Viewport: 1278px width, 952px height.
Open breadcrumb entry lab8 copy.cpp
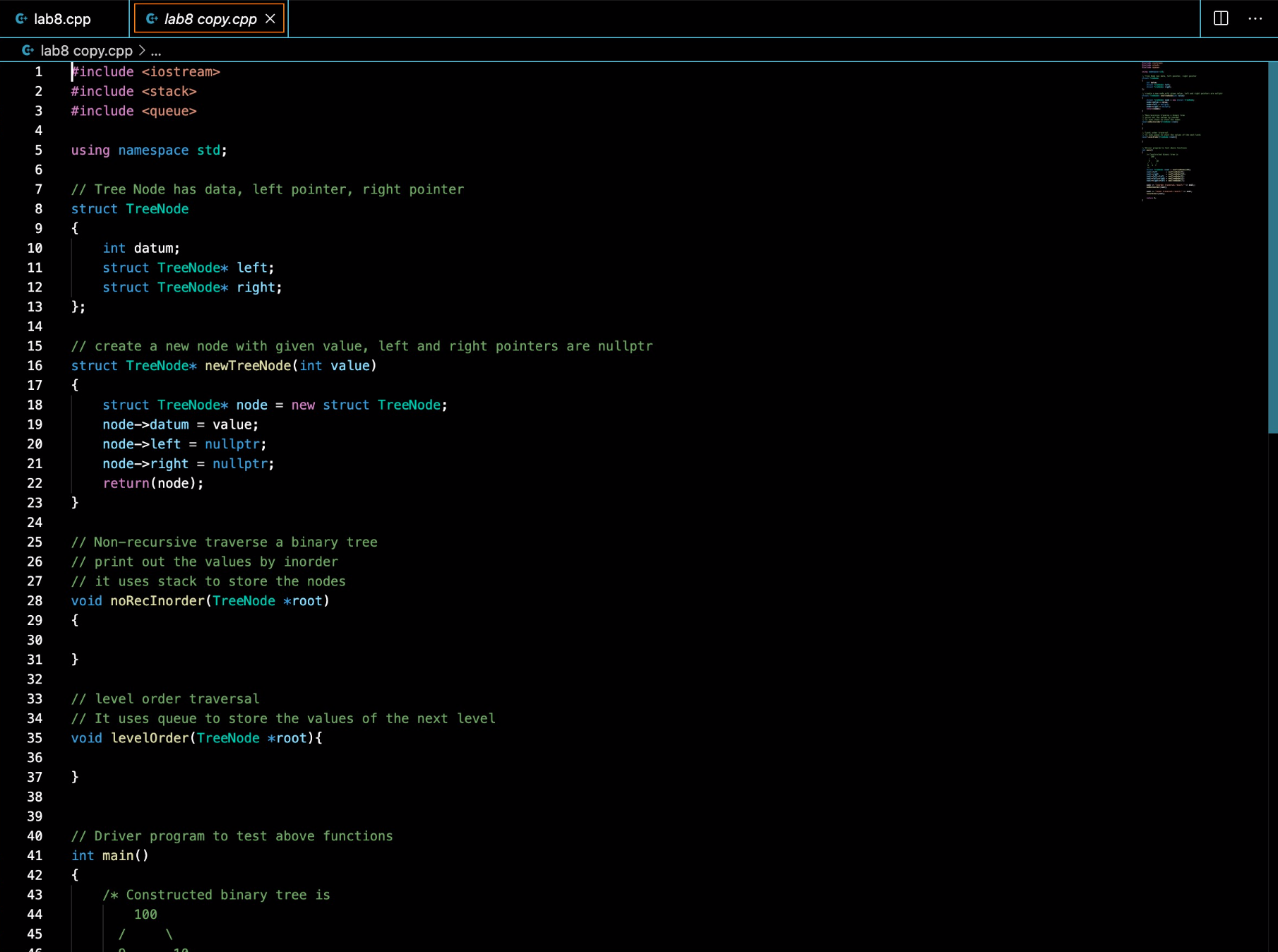85,50
